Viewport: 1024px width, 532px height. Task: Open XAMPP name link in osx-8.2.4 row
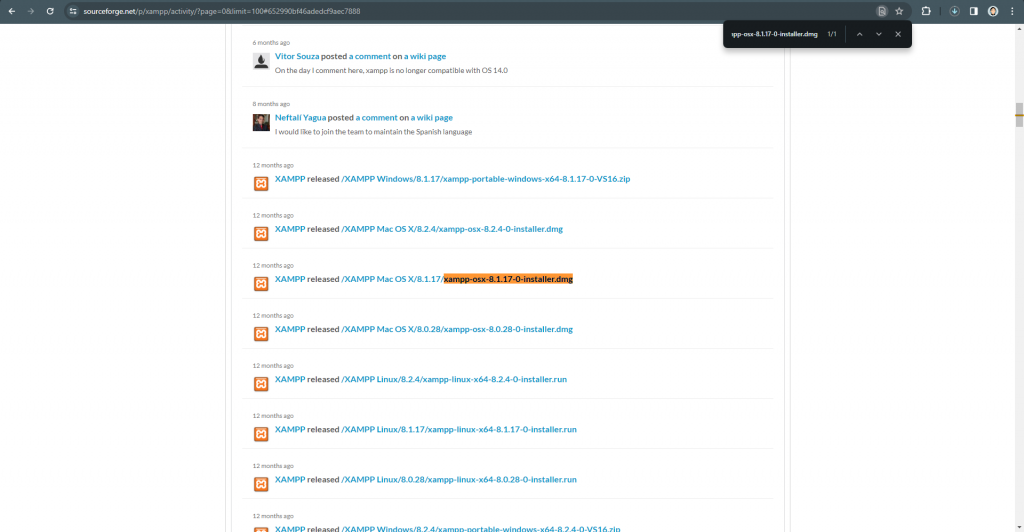pos(290,229)
